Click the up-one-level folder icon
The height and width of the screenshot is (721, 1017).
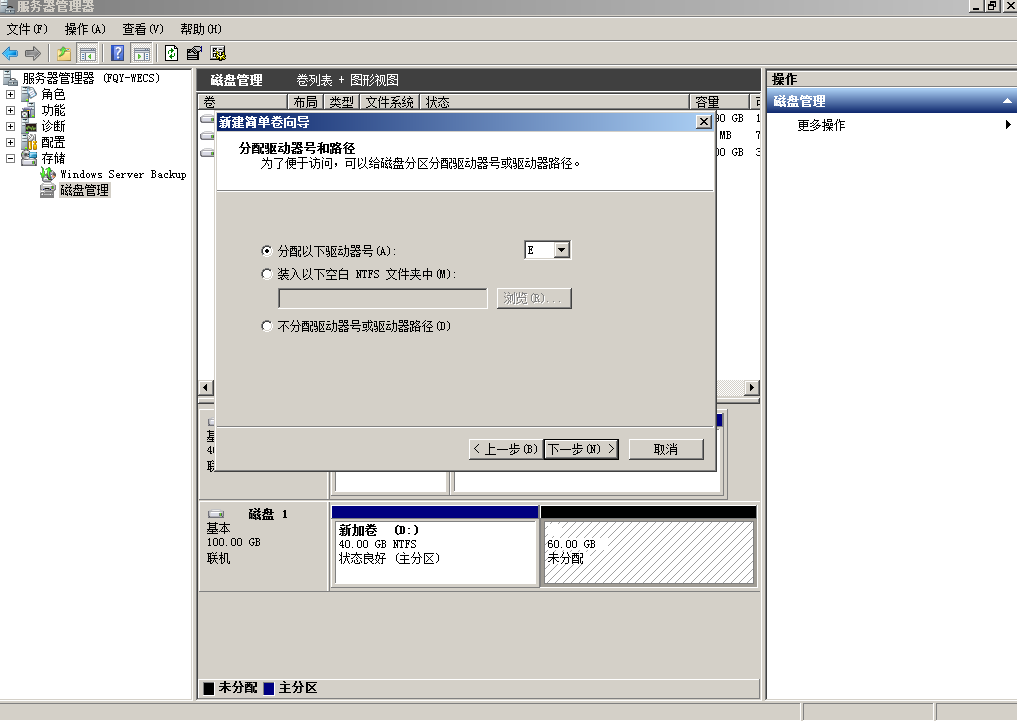[65, 53]
